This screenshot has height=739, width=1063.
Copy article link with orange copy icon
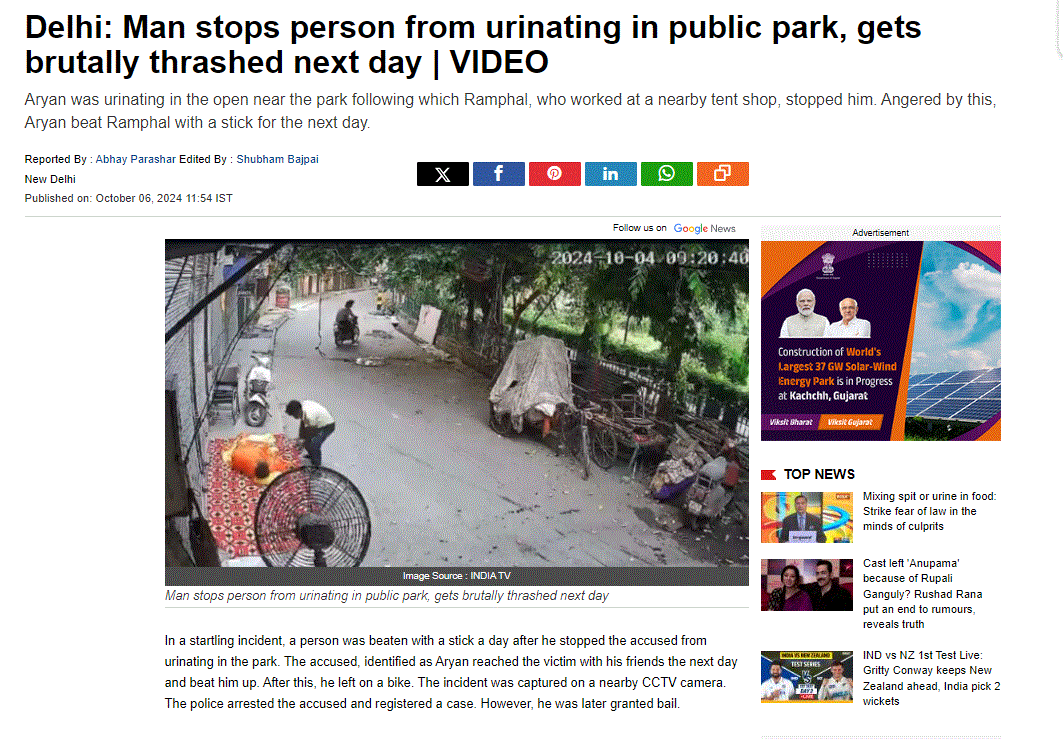coord(723,174)
